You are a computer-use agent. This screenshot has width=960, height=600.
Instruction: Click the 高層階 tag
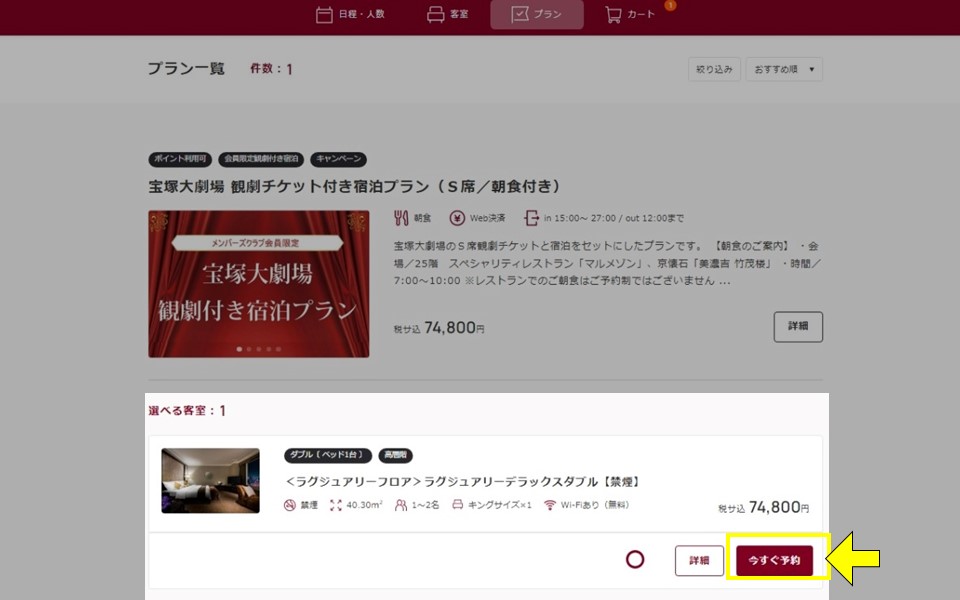pos(396,456)
